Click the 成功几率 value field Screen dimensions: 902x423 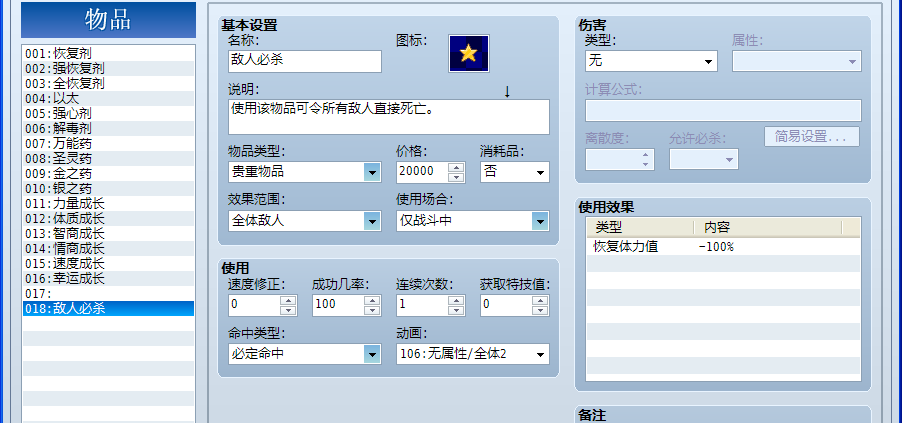tap(338, 305)
